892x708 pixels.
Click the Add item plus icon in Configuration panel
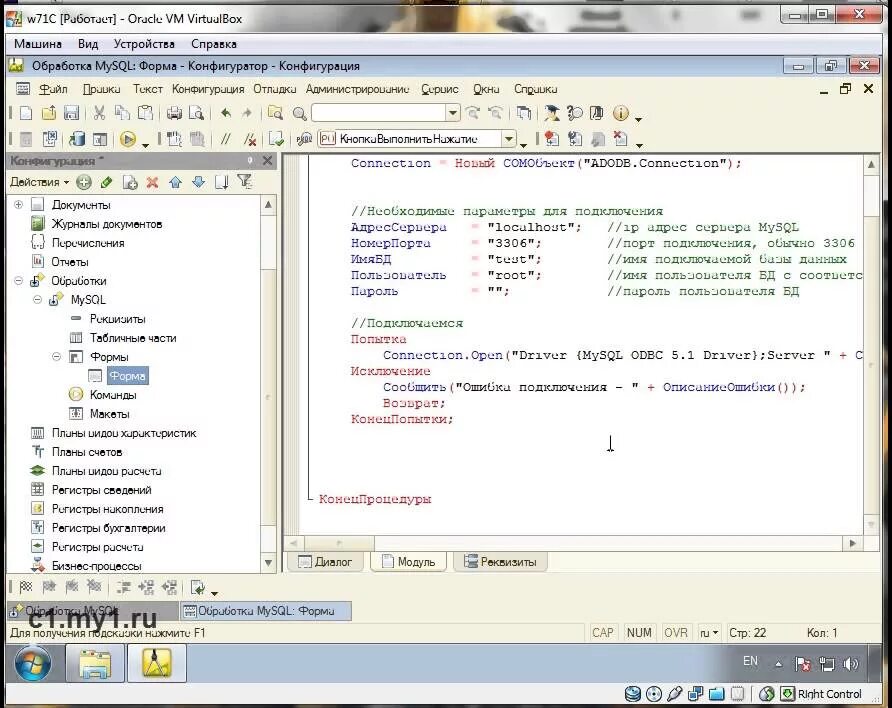point(84,182)
